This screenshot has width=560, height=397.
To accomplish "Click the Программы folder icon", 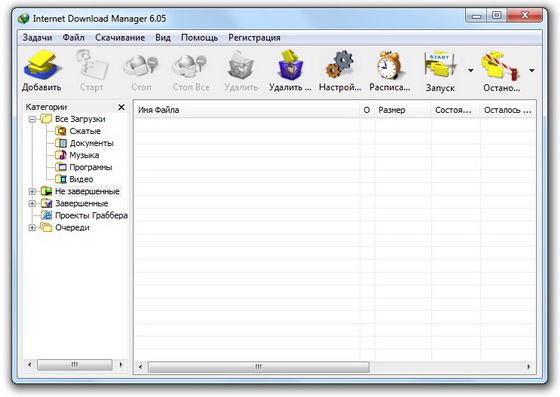I will [x=61, y=167].
